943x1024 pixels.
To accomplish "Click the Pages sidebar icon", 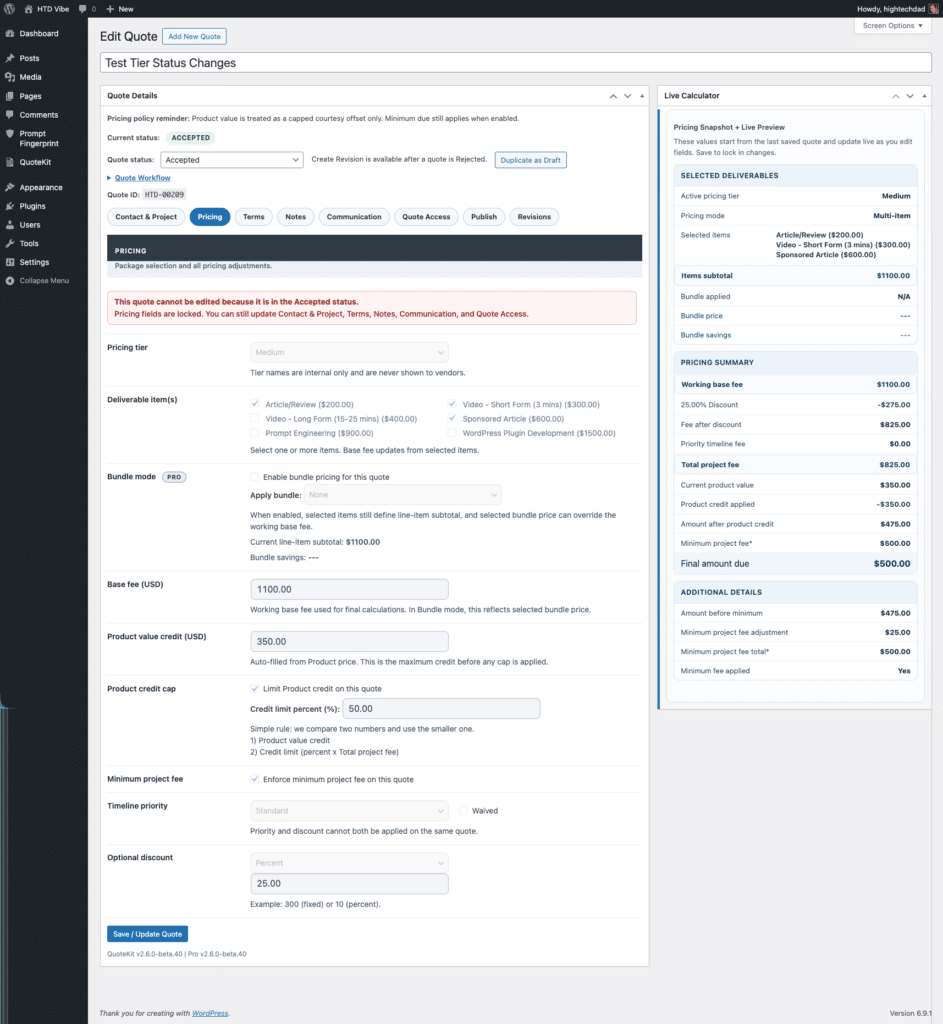I will pyautogui.click(x=10, y=96).
